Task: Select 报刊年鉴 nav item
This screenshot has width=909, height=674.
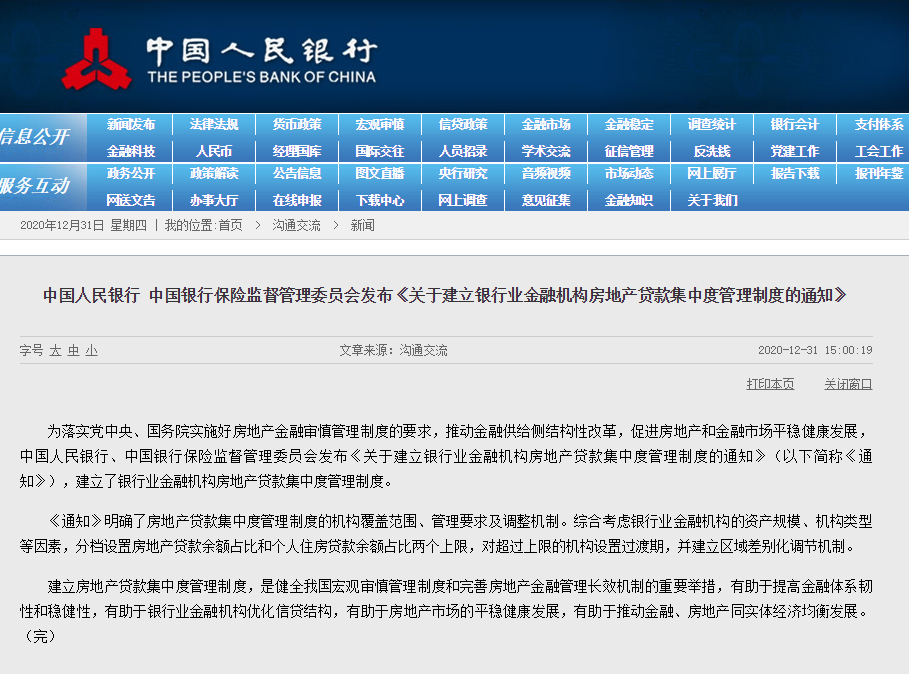Action: click(x=878, y=173)
